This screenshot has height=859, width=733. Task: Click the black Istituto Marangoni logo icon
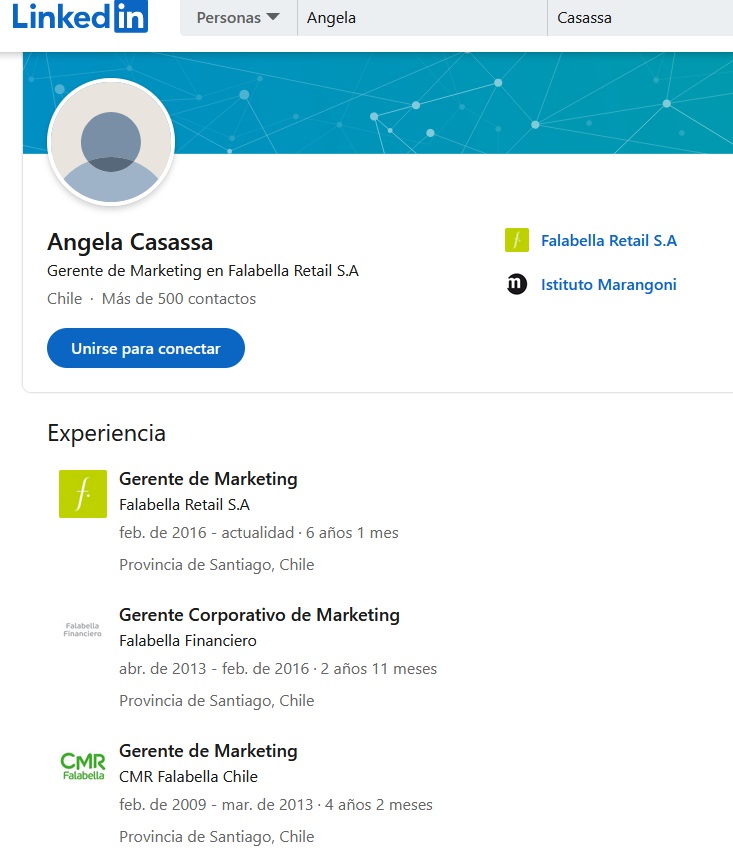point(517,284)
